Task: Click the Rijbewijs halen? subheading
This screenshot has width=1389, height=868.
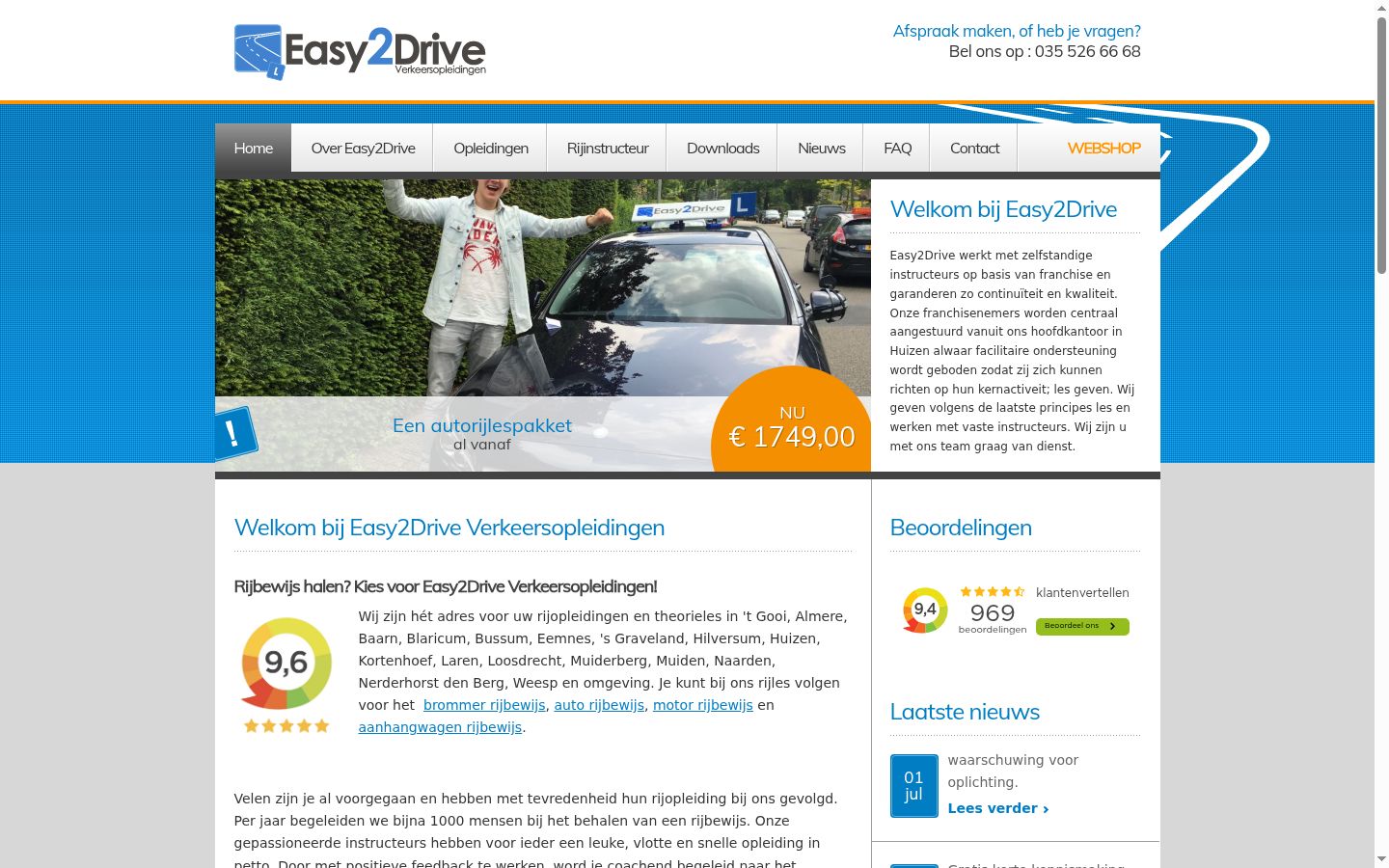Action: tap(446, 586)
